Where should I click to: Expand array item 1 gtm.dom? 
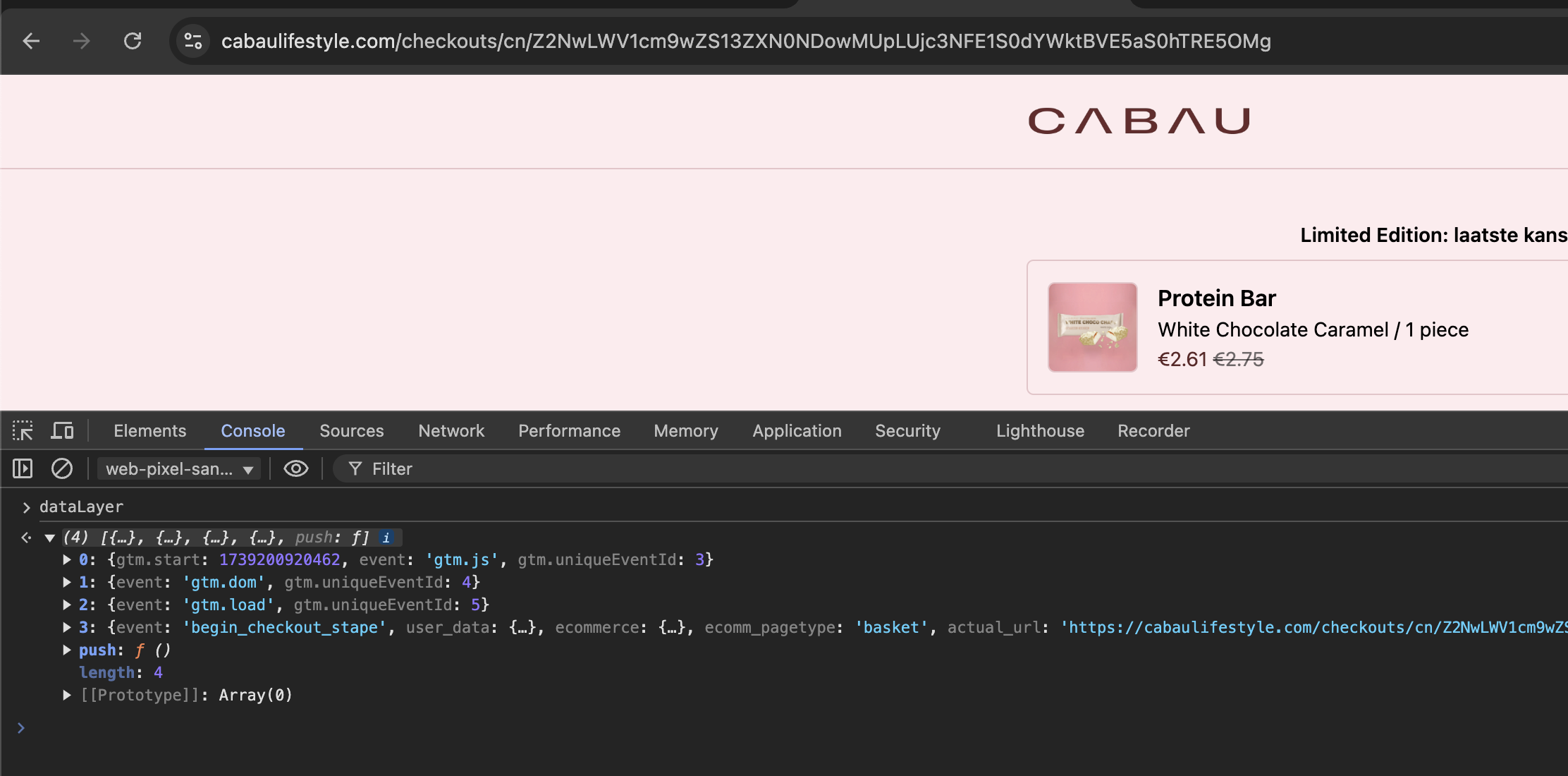(x=67, y=583)
